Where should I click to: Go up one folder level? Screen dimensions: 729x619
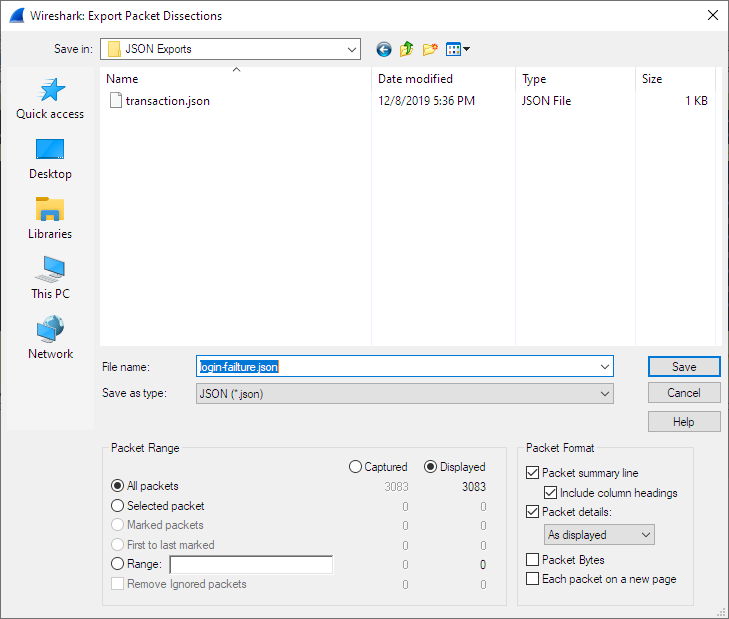pyautogui.click(x=407, y=49)
